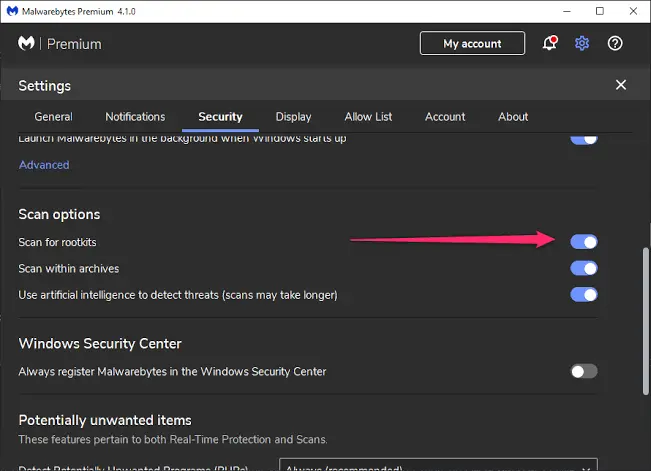Switch to the General tab

[54, 117]
